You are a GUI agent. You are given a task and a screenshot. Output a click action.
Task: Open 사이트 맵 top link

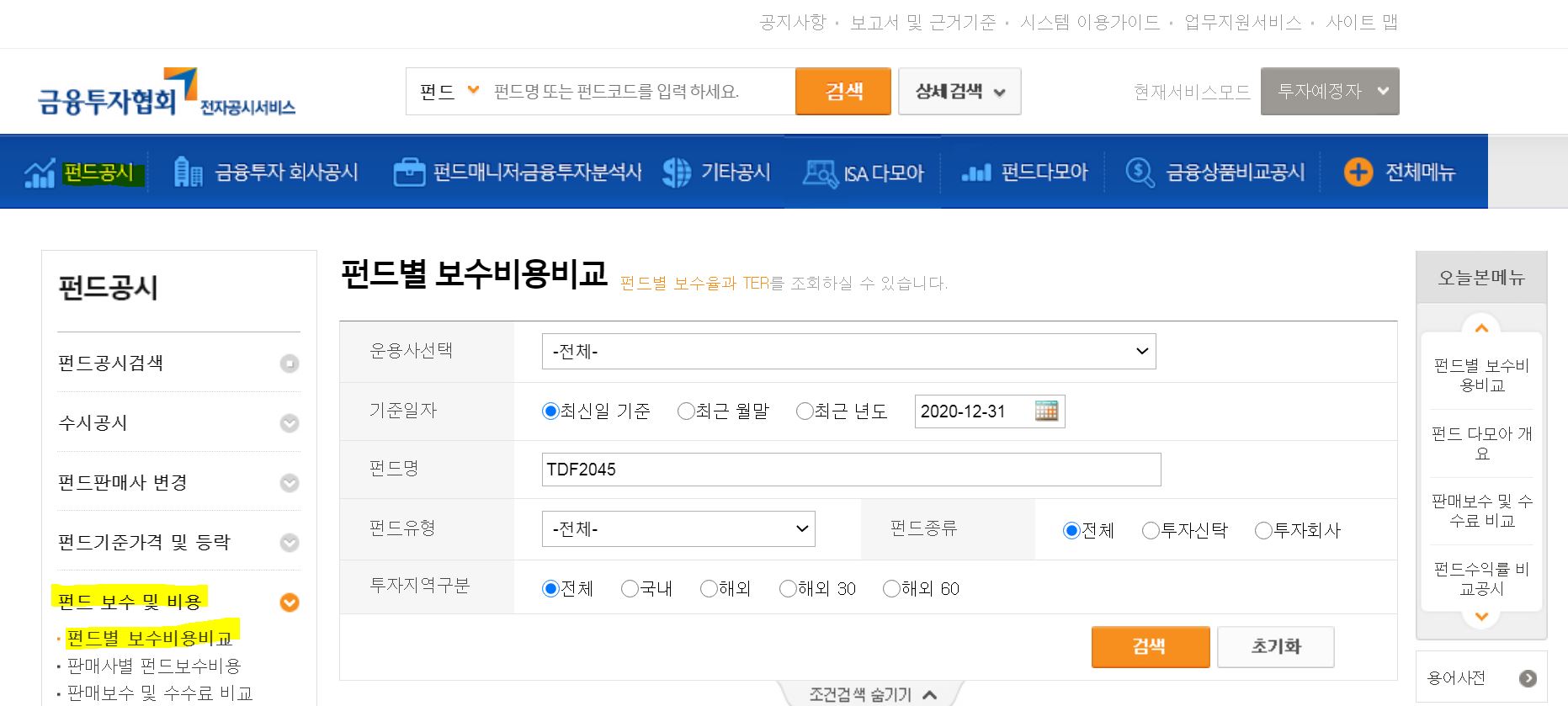(x=1362, y=23)
